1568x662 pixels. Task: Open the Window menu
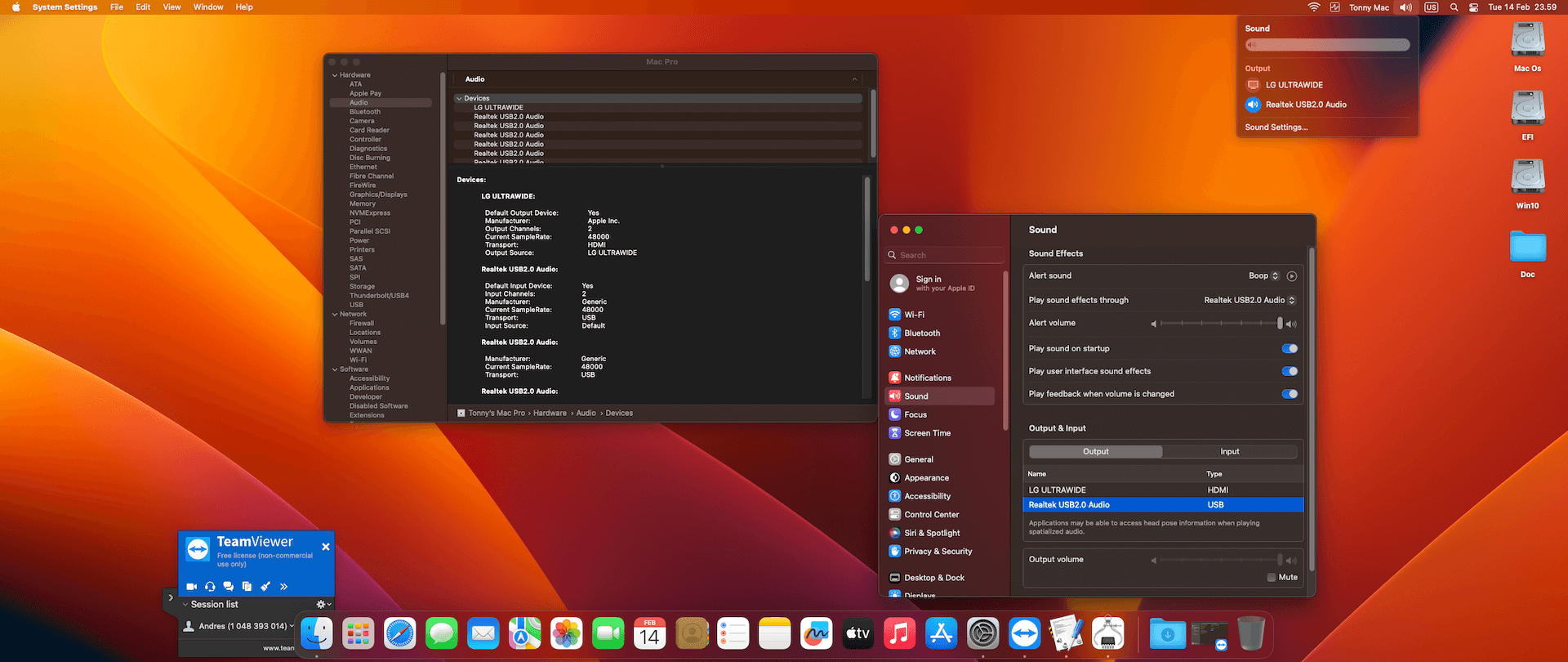pyautogui.click(x=208, y=7)
